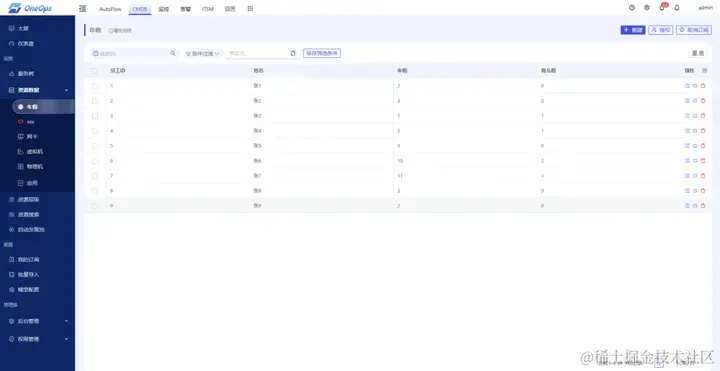Tick the checkbox for employee ID 9
Screen dimensions: 720x371
95,206
